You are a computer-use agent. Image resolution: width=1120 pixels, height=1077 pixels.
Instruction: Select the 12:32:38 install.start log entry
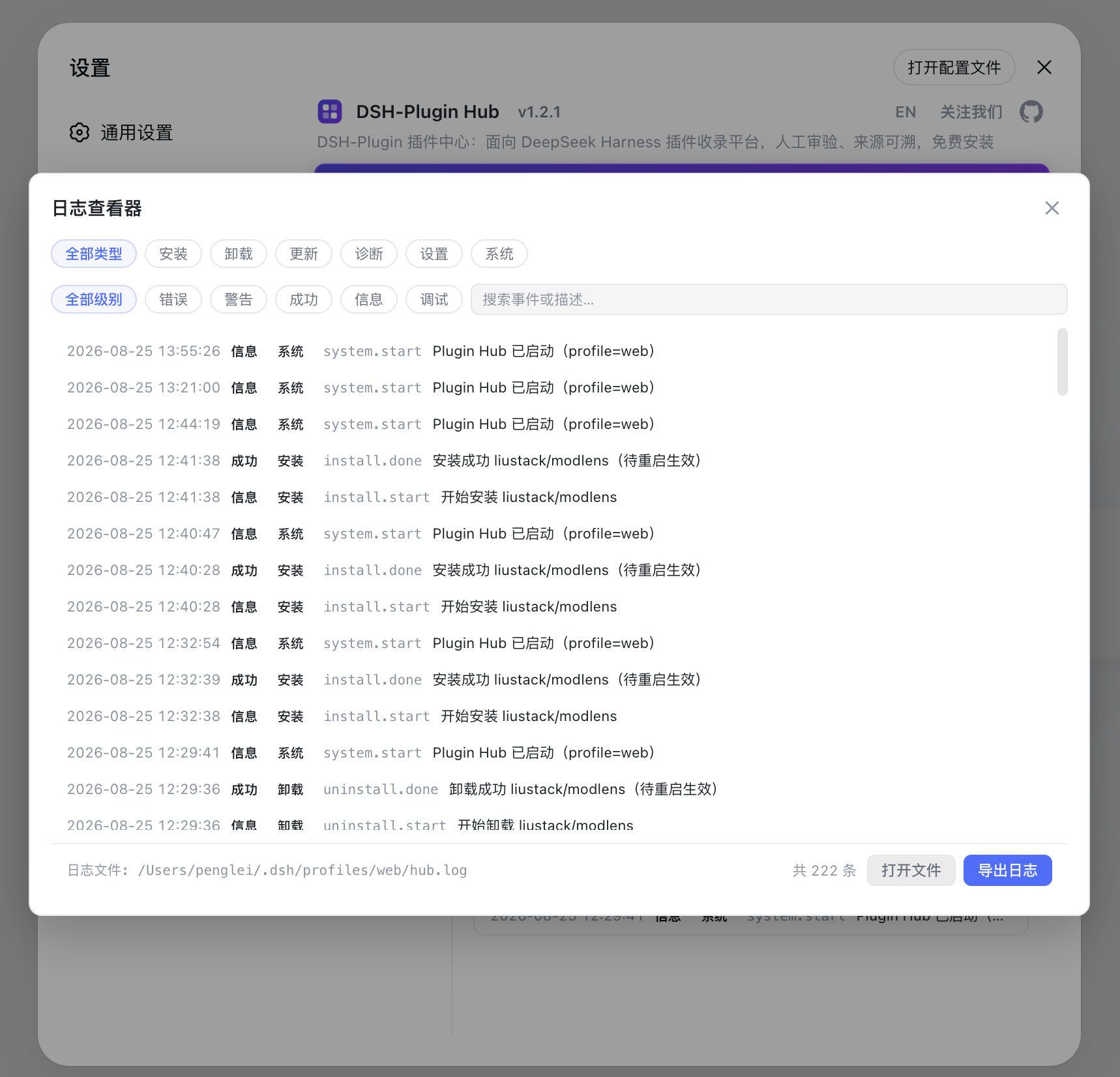553,716
